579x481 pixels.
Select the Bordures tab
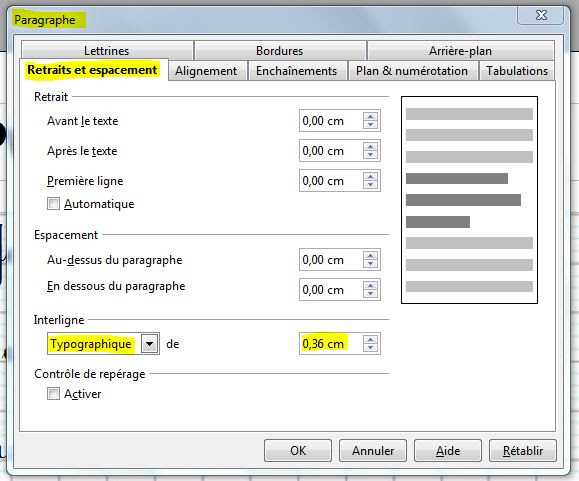[280, 51]
